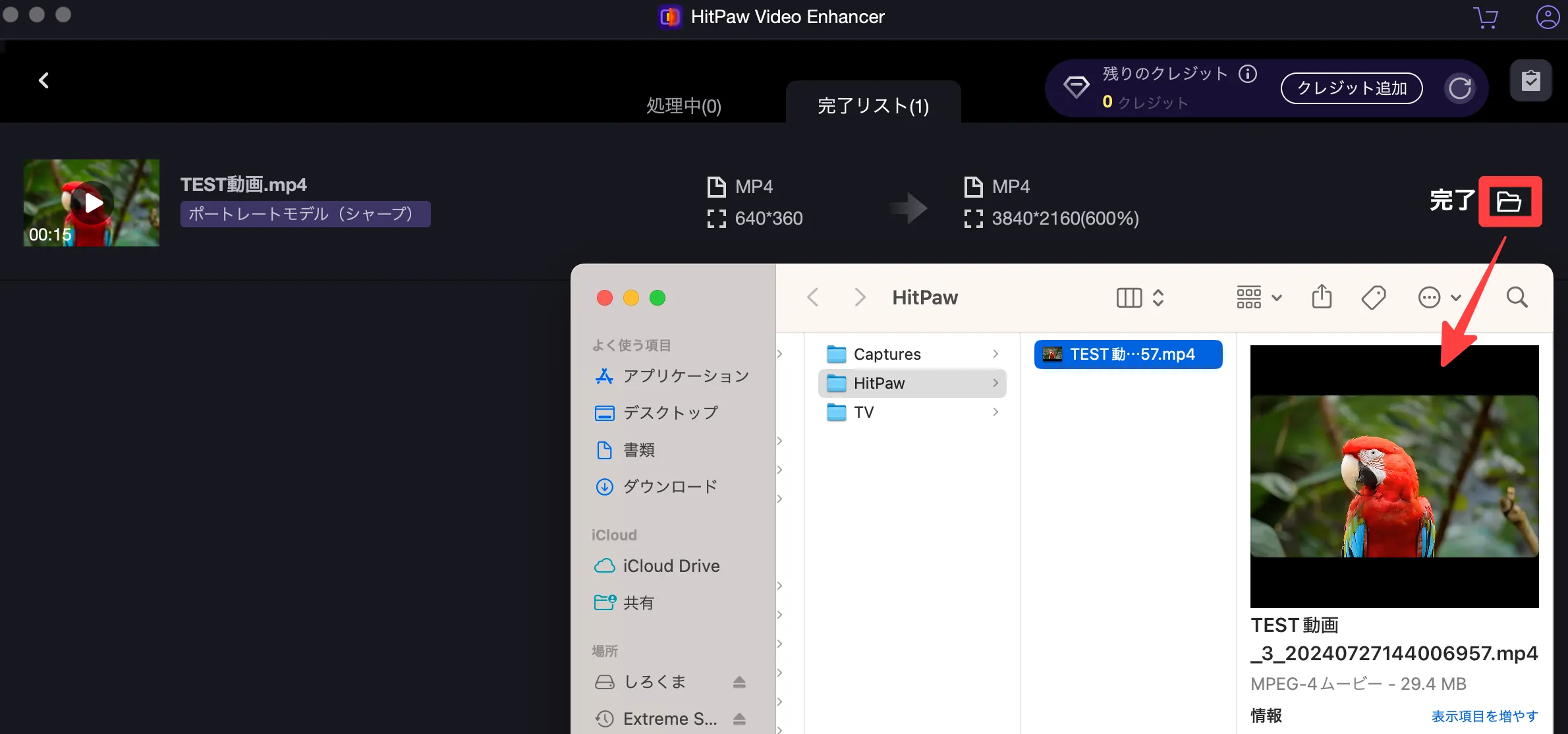Click the クレジット追加 button
The image size is (1568, 734).
[1351, 88]
